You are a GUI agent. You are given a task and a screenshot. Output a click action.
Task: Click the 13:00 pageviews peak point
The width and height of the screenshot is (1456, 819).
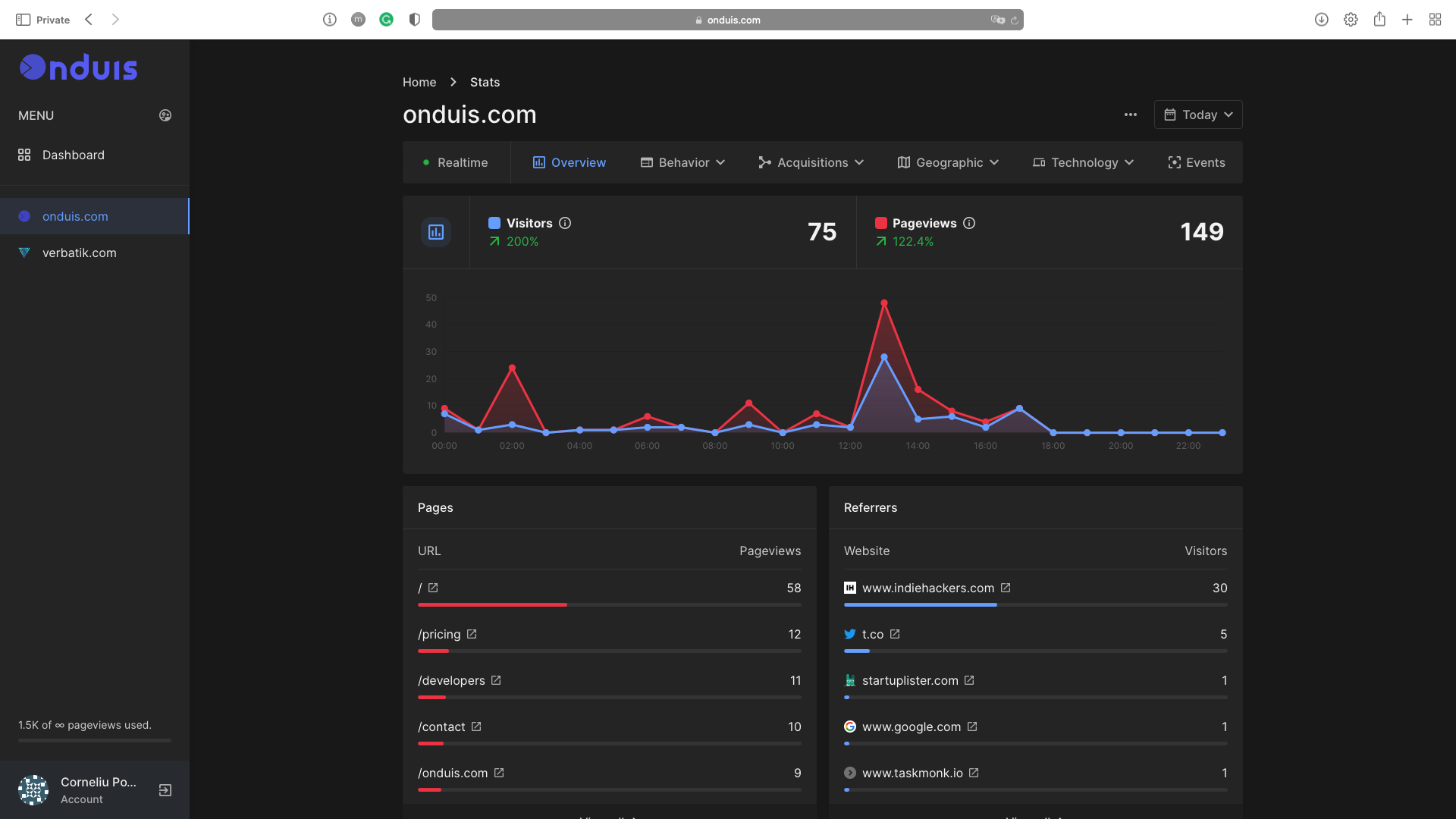click(884, 303)
